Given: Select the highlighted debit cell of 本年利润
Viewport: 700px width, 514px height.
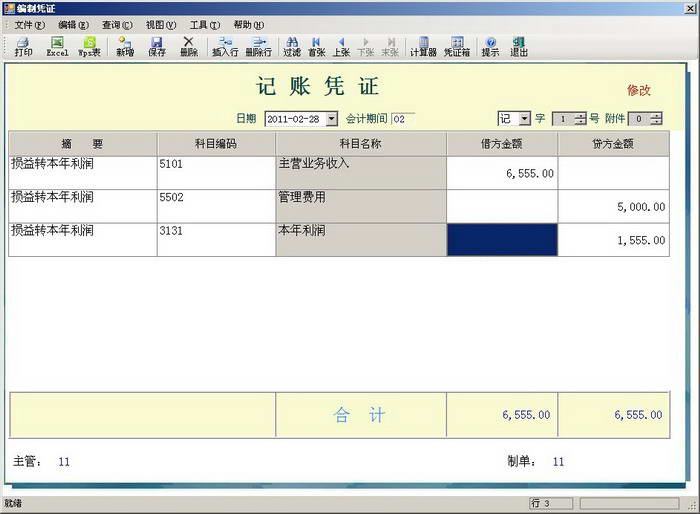Looking at the screenshot, I should tap(502, 240).
